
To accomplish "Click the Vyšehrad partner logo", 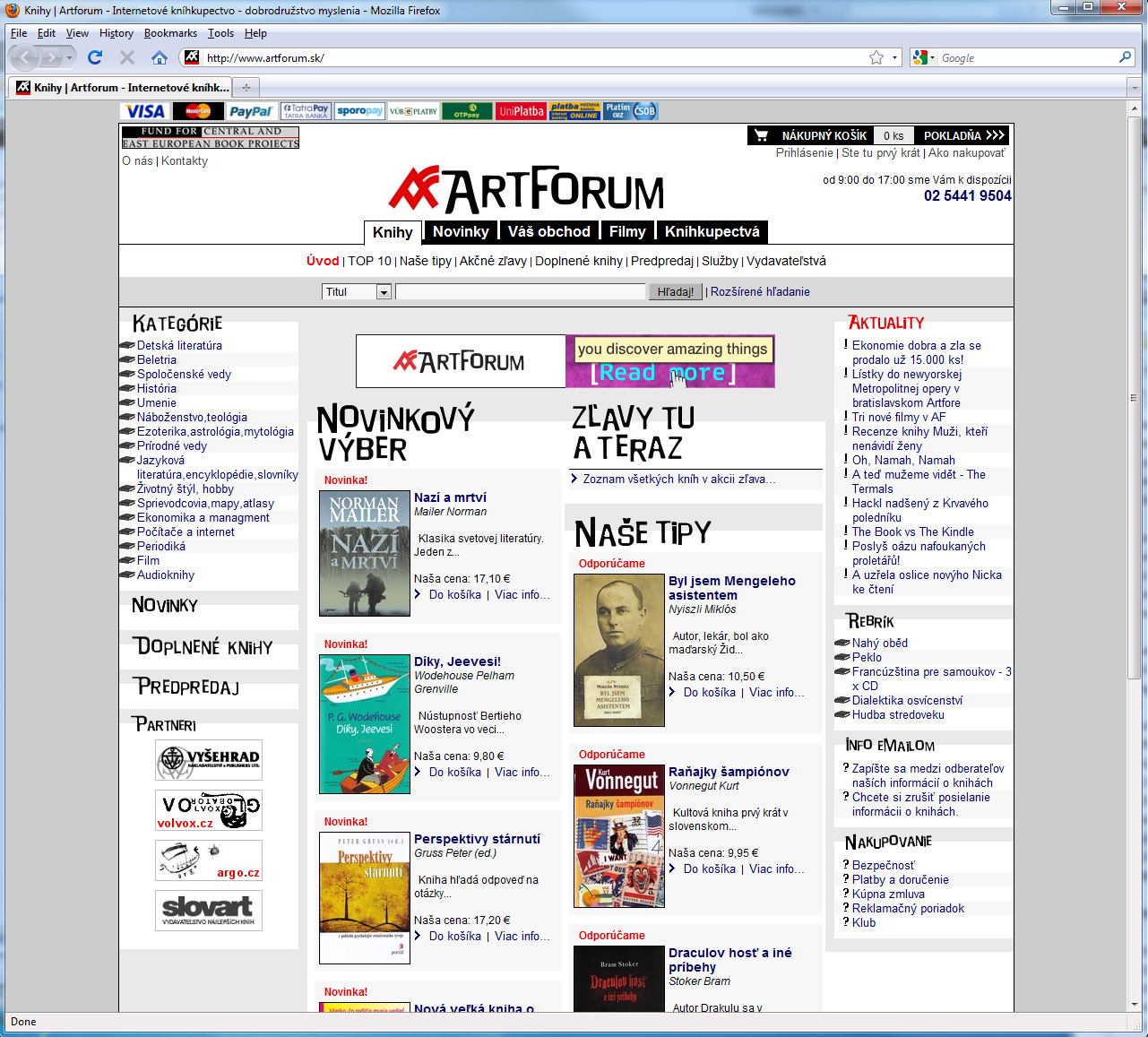I will pyautogui.click(x=209, y=760).
